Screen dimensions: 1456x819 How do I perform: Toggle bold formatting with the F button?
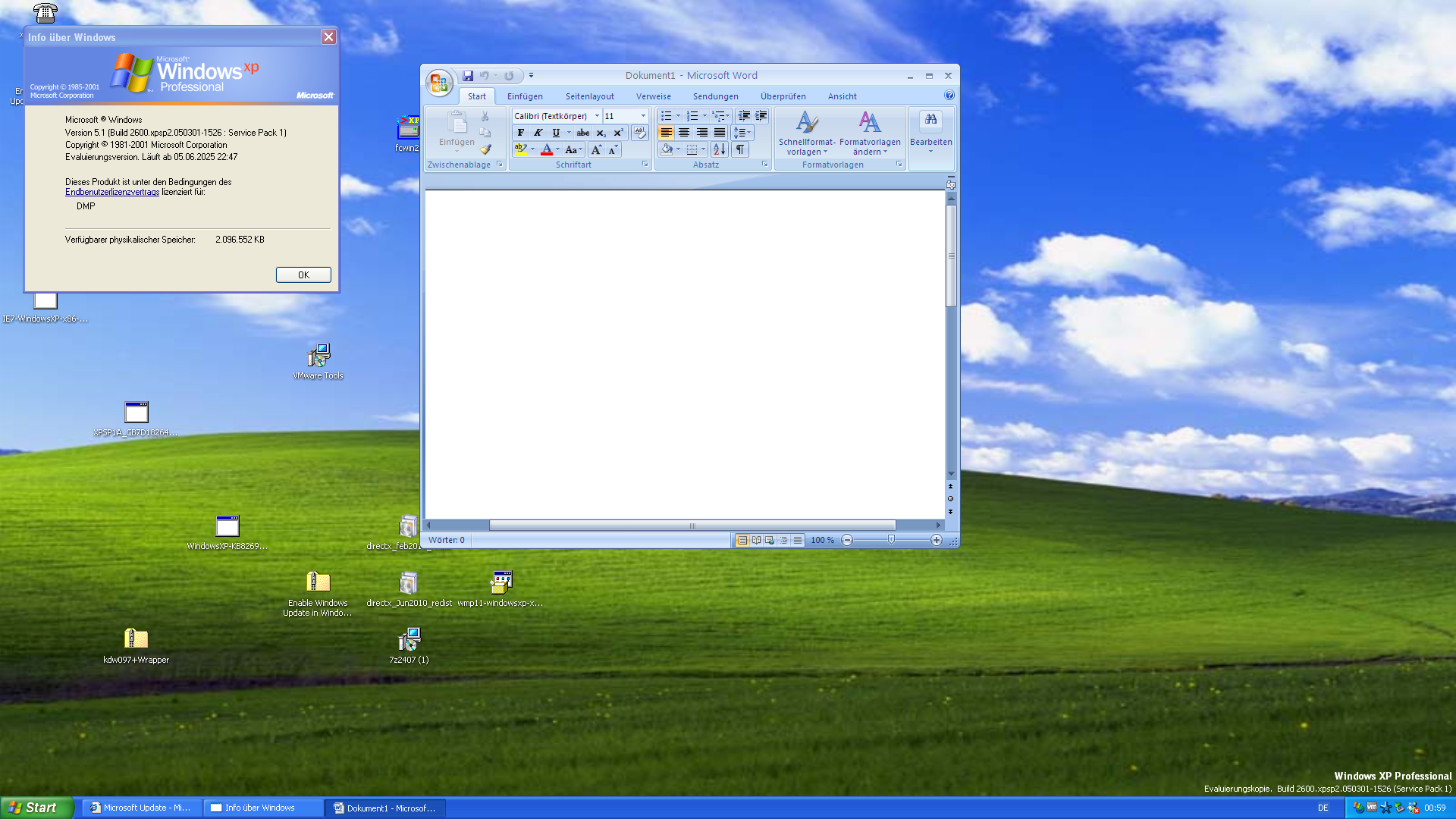tap(521, 133)
